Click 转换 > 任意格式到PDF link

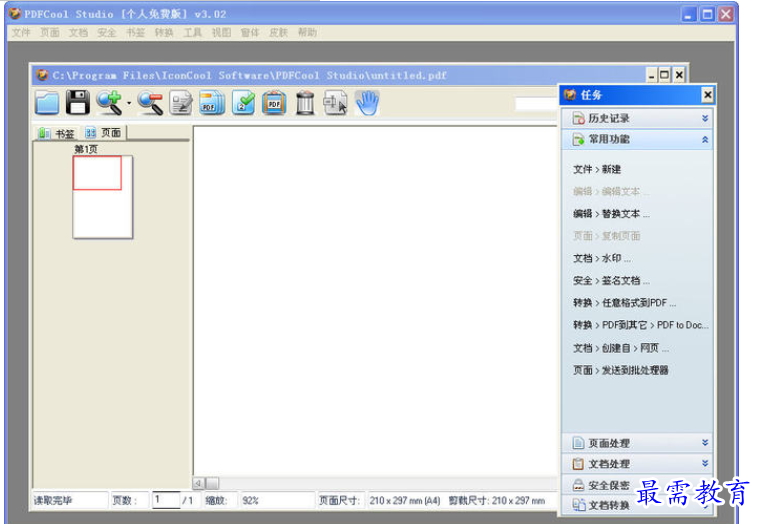pos(625,303)
